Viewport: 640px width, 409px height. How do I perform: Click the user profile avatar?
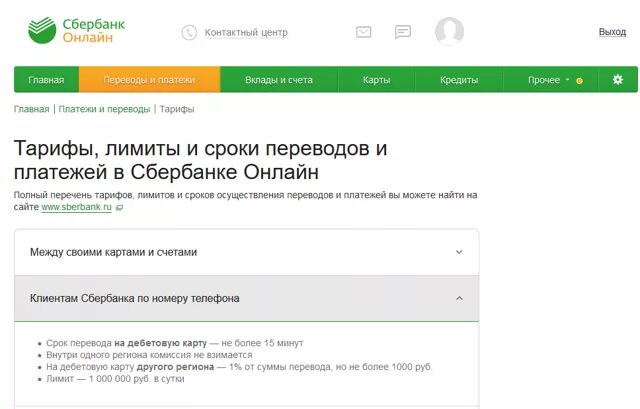(449, 31)
